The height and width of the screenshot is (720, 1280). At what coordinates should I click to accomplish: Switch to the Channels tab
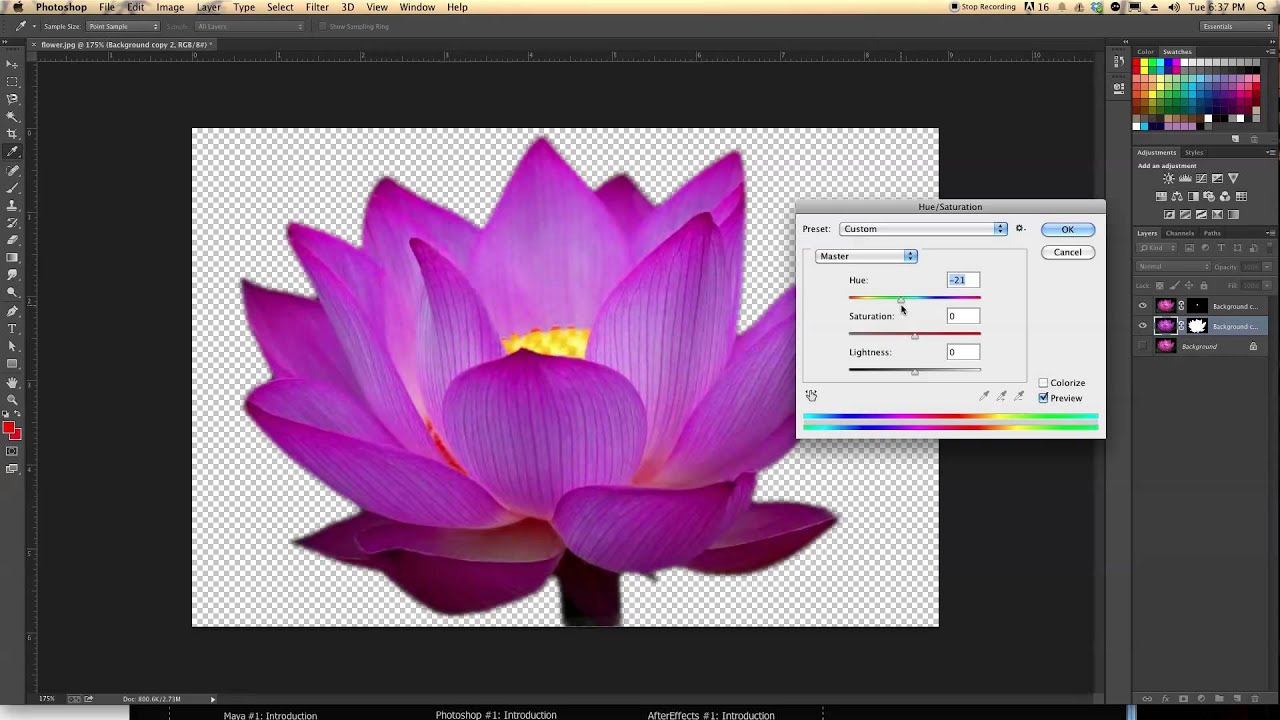pyautogui.click(x=1180, y=233)
